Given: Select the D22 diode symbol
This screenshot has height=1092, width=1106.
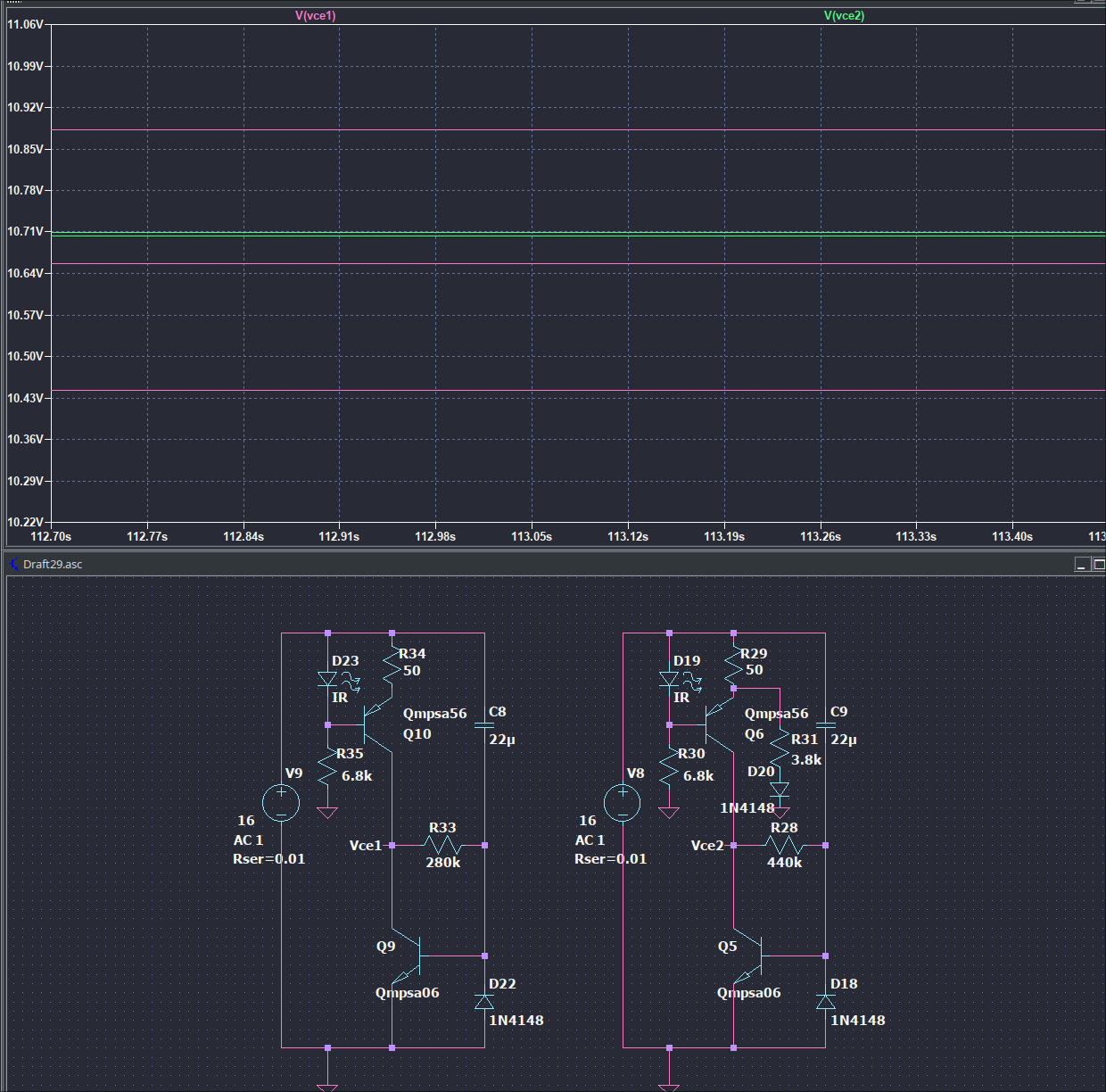Looking at the screenshot, I should (x=484, y=1001).
